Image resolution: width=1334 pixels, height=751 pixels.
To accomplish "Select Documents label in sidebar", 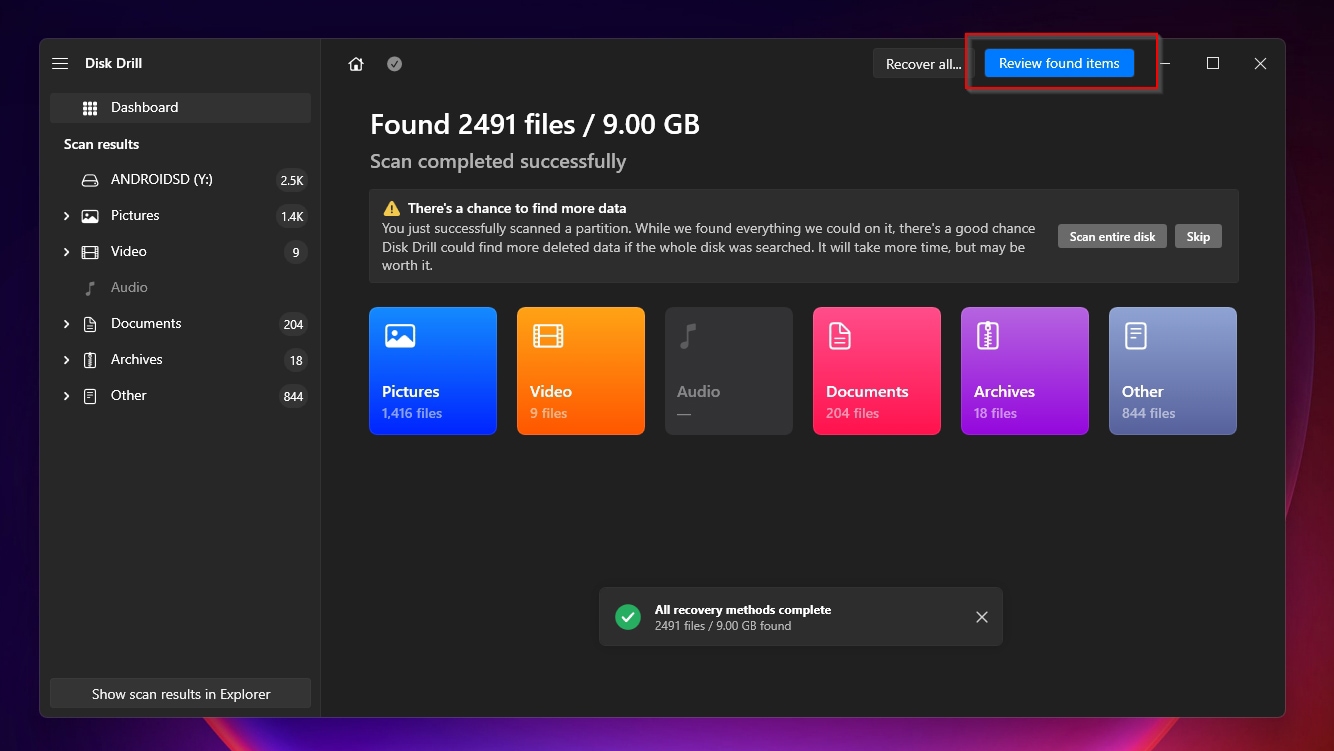I will tap(146, 324).
